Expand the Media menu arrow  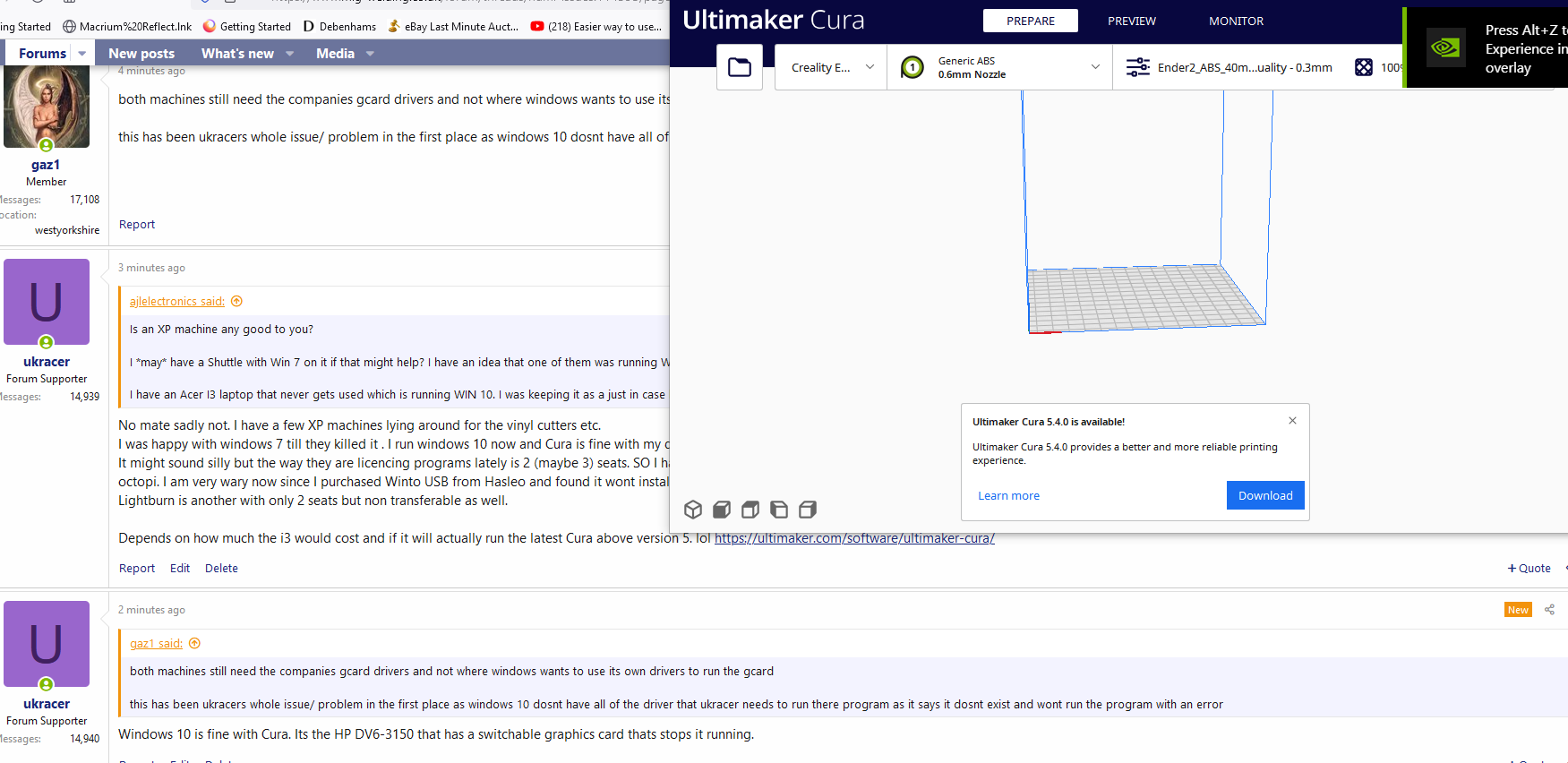pyautogui.click(x=370, y=54)
